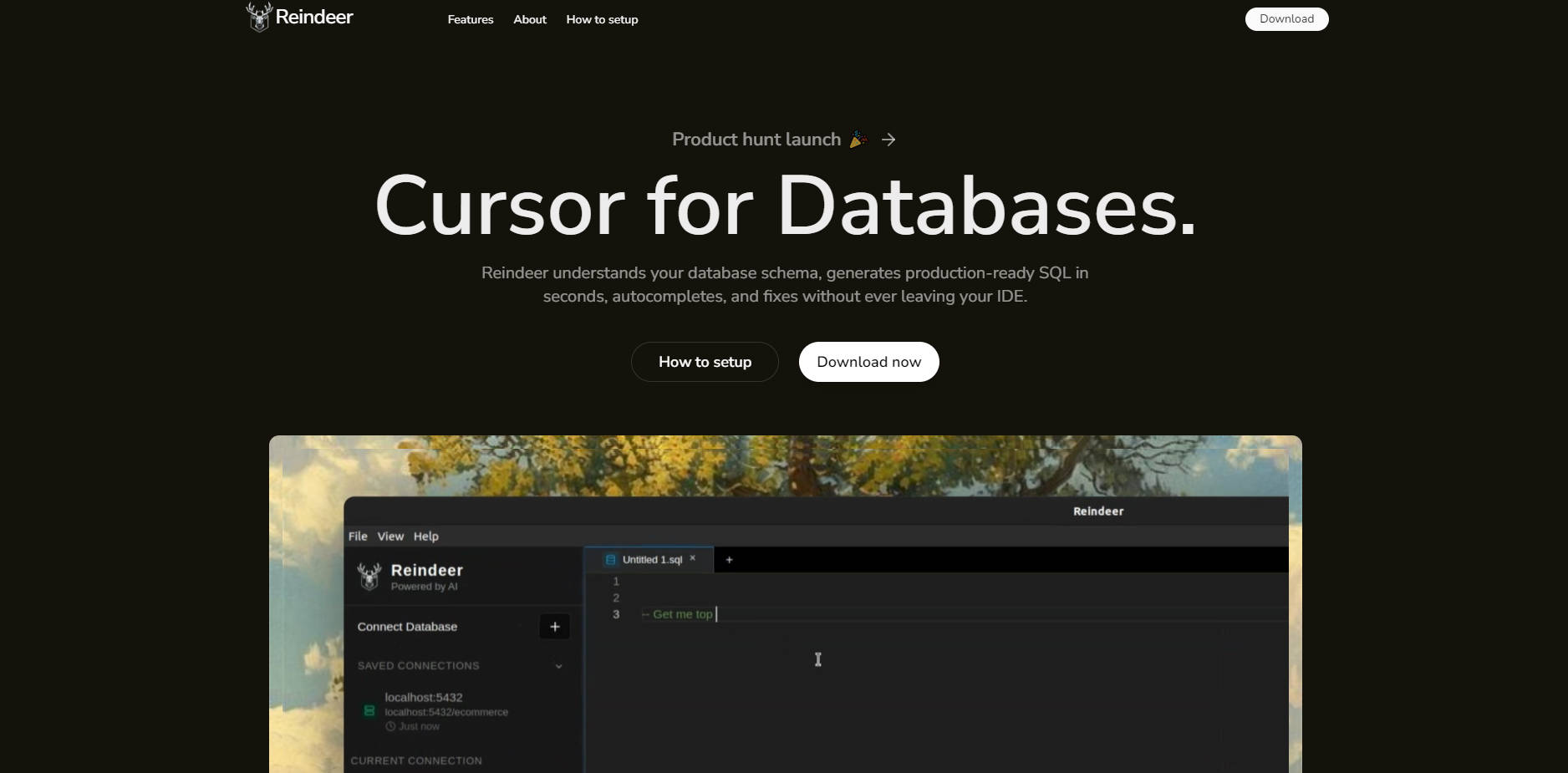Open the Help menu

(425, 537)
